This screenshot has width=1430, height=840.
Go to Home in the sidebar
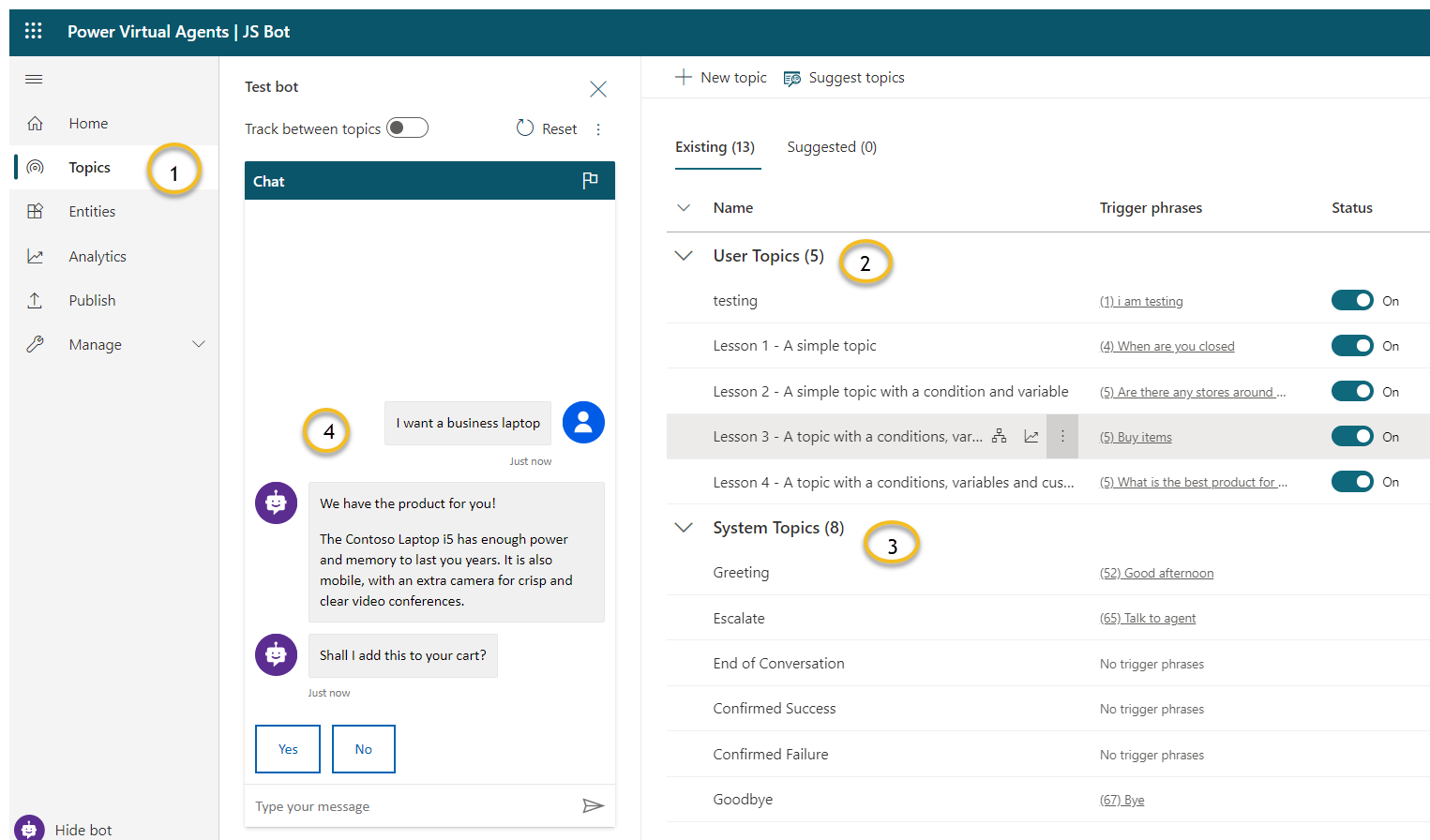(x=88, y=123)
